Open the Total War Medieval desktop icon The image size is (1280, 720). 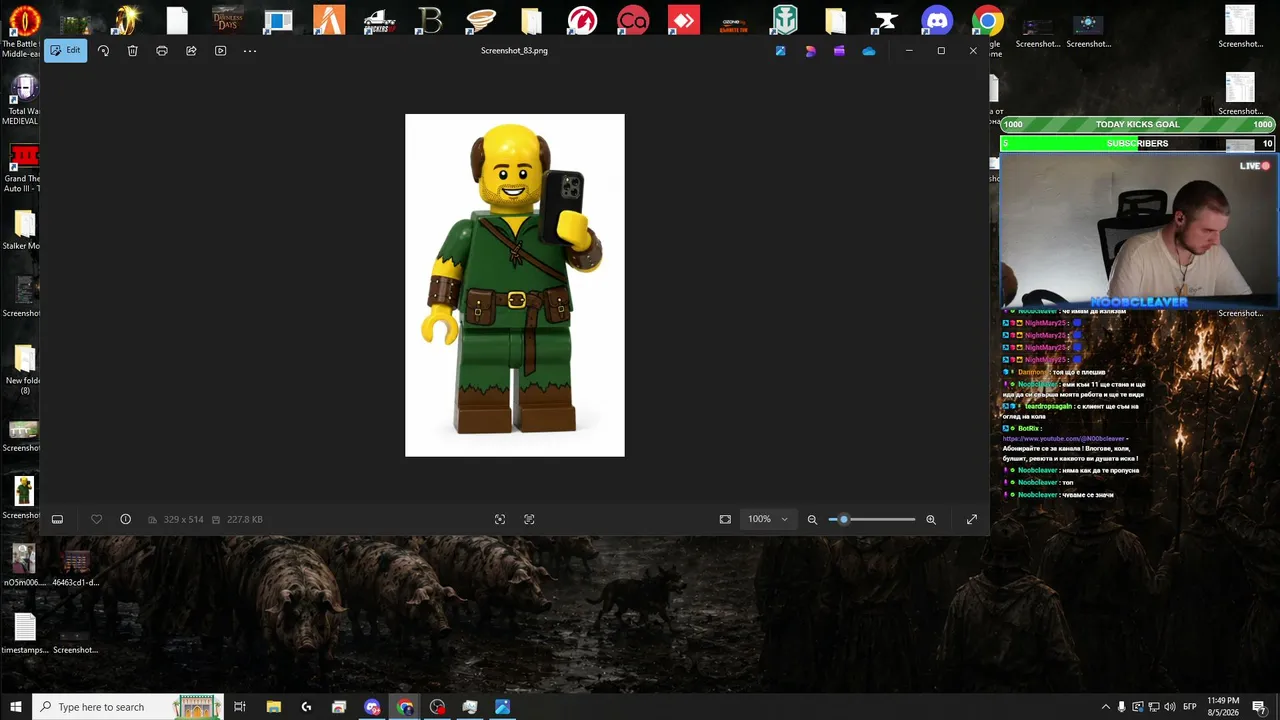pos(22,100)
